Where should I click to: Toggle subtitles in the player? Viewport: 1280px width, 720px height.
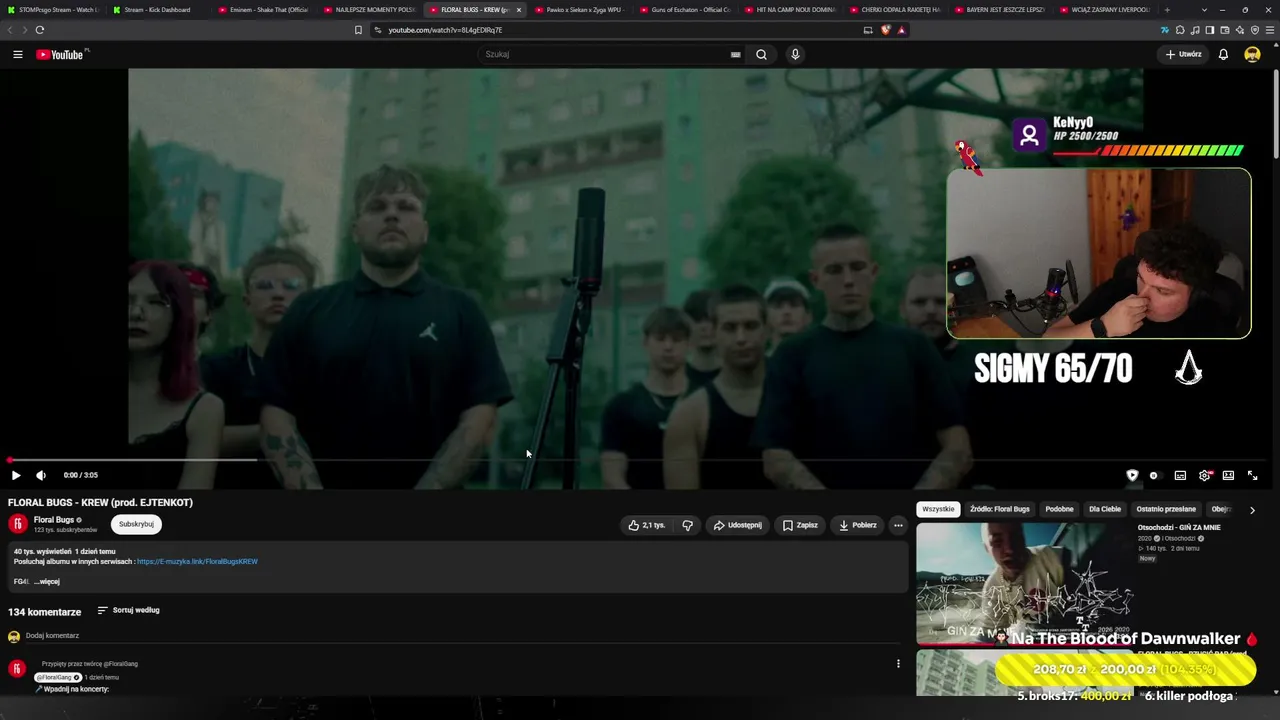pos(1180,475)
